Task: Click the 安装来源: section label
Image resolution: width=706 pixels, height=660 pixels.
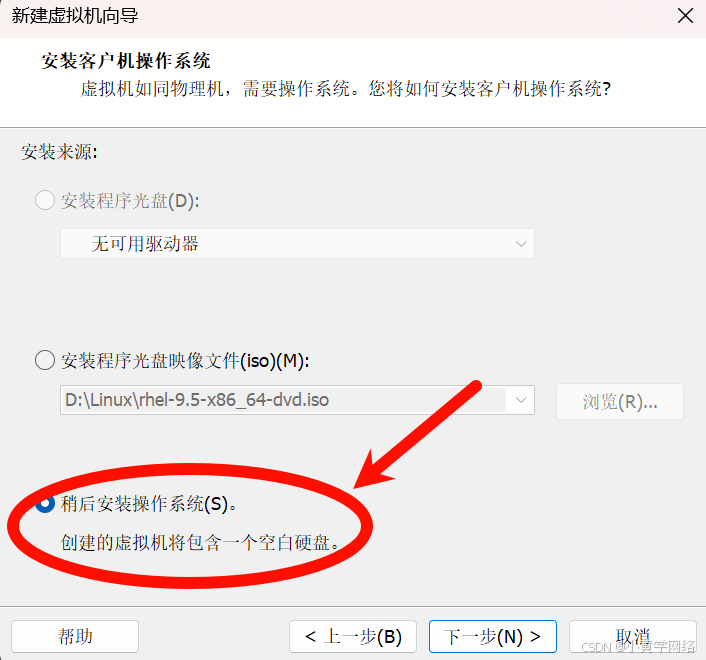Action: (59, 152)
